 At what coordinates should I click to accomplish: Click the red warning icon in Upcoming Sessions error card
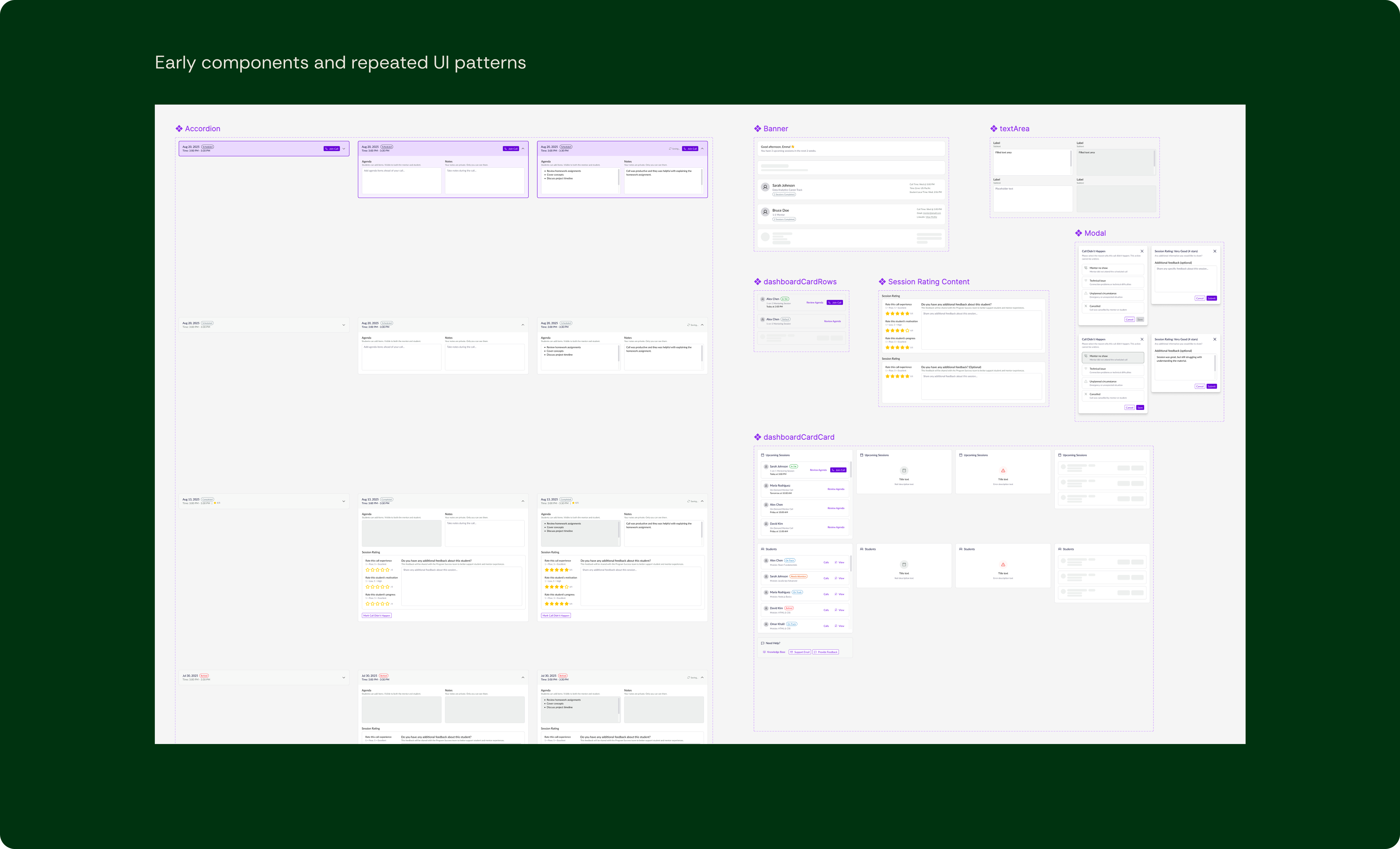point(1003,471)
